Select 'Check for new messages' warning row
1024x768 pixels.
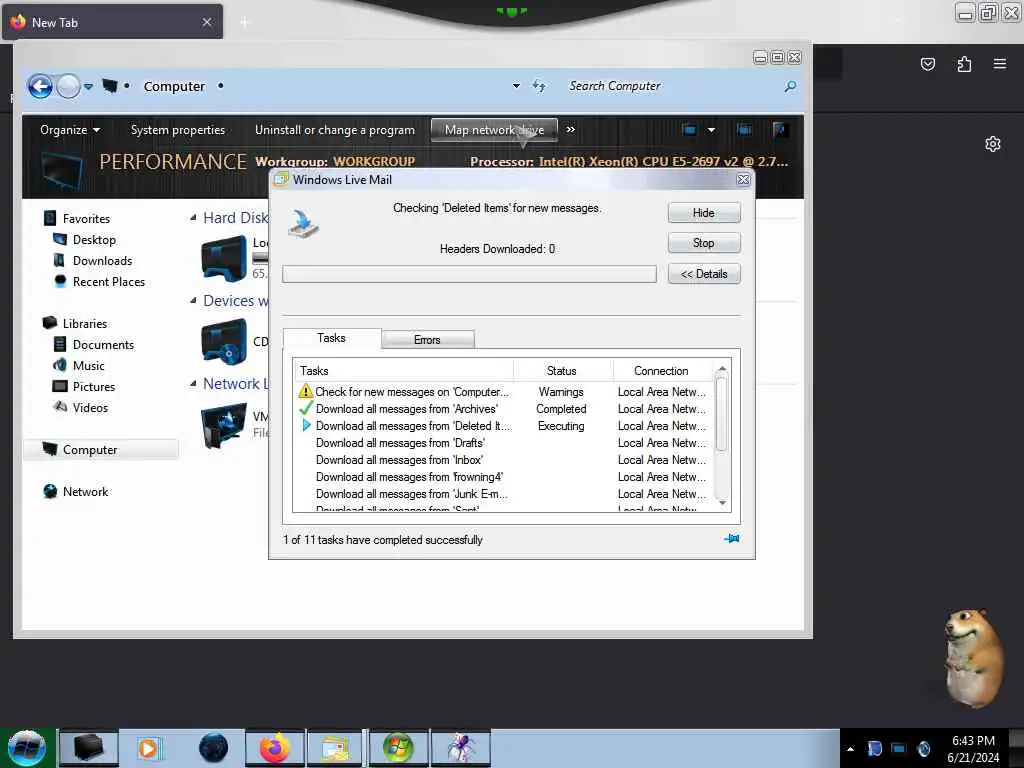coord(504,391)
